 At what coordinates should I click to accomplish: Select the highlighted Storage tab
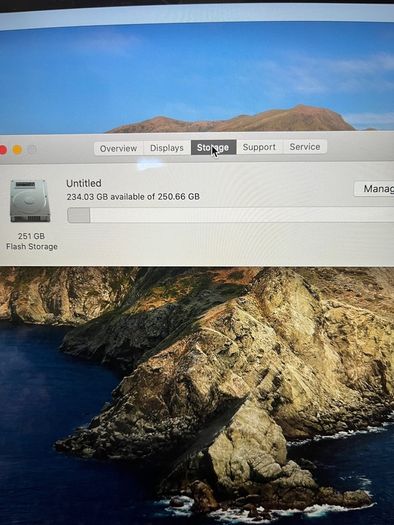click(213, 147)
